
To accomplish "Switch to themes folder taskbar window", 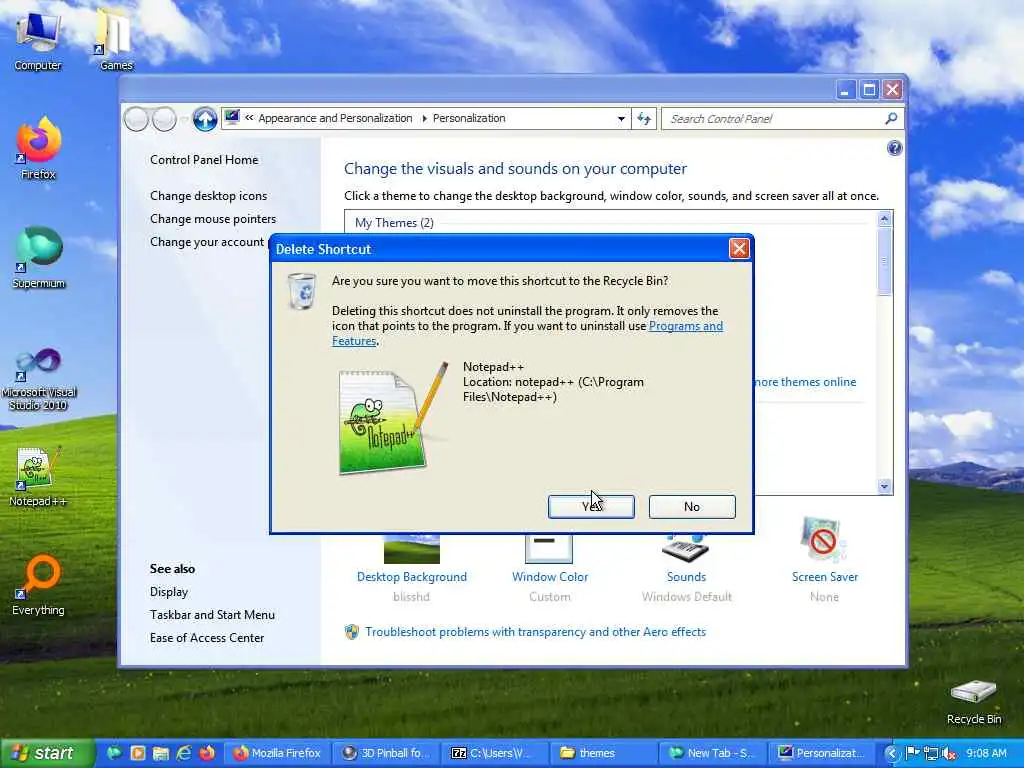I will [602, 753].
